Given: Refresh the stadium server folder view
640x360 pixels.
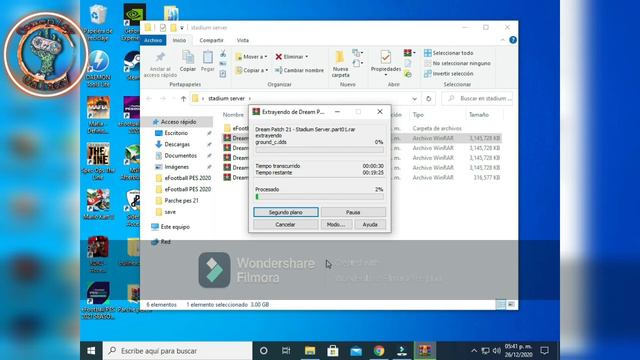Looking at the screenshot, I should point(428,99).
